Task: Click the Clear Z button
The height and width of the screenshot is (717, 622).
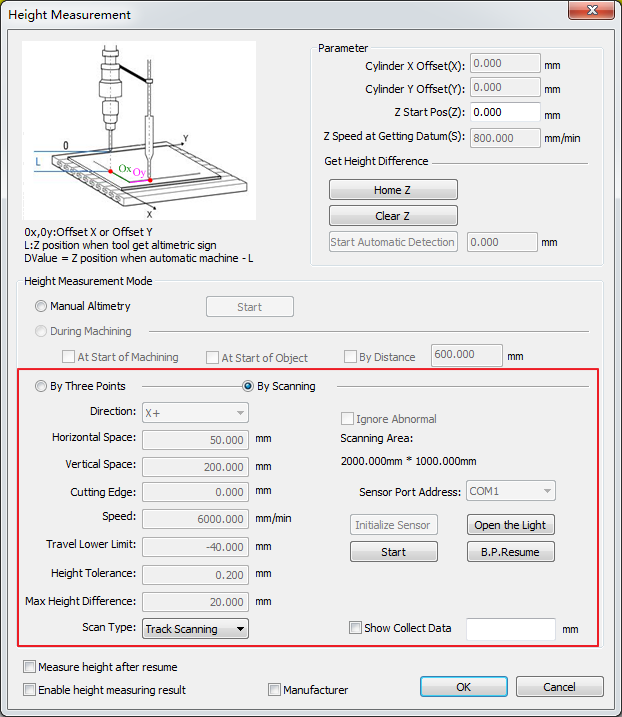Action: 393,216
